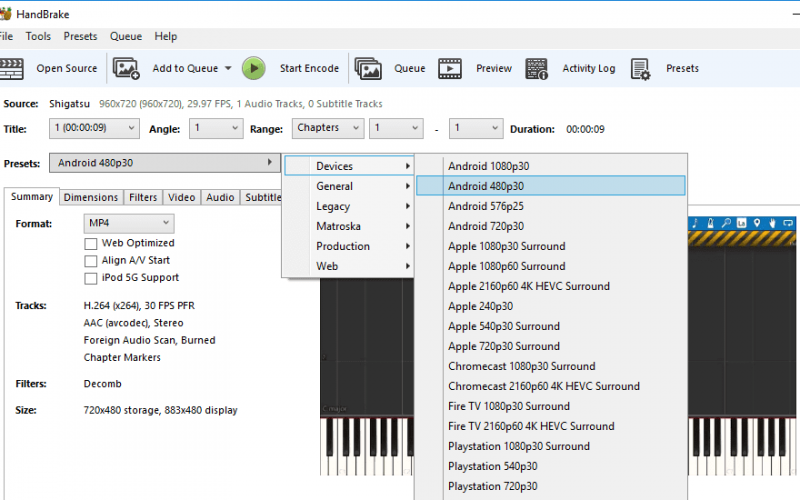The width and height of the screenshot is (800, 500).
Task: Choose Chromecast 2160p60 4K HEVC Surround preset
Action: click(551, 386)
